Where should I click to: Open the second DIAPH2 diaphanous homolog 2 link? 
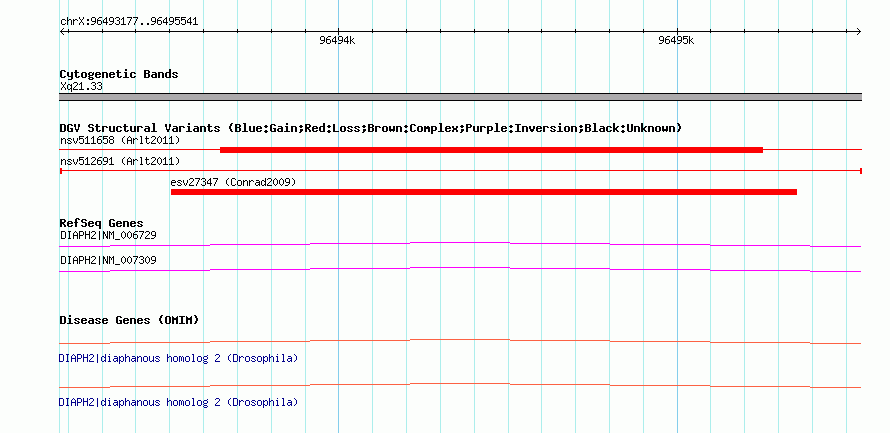(178, 402)
